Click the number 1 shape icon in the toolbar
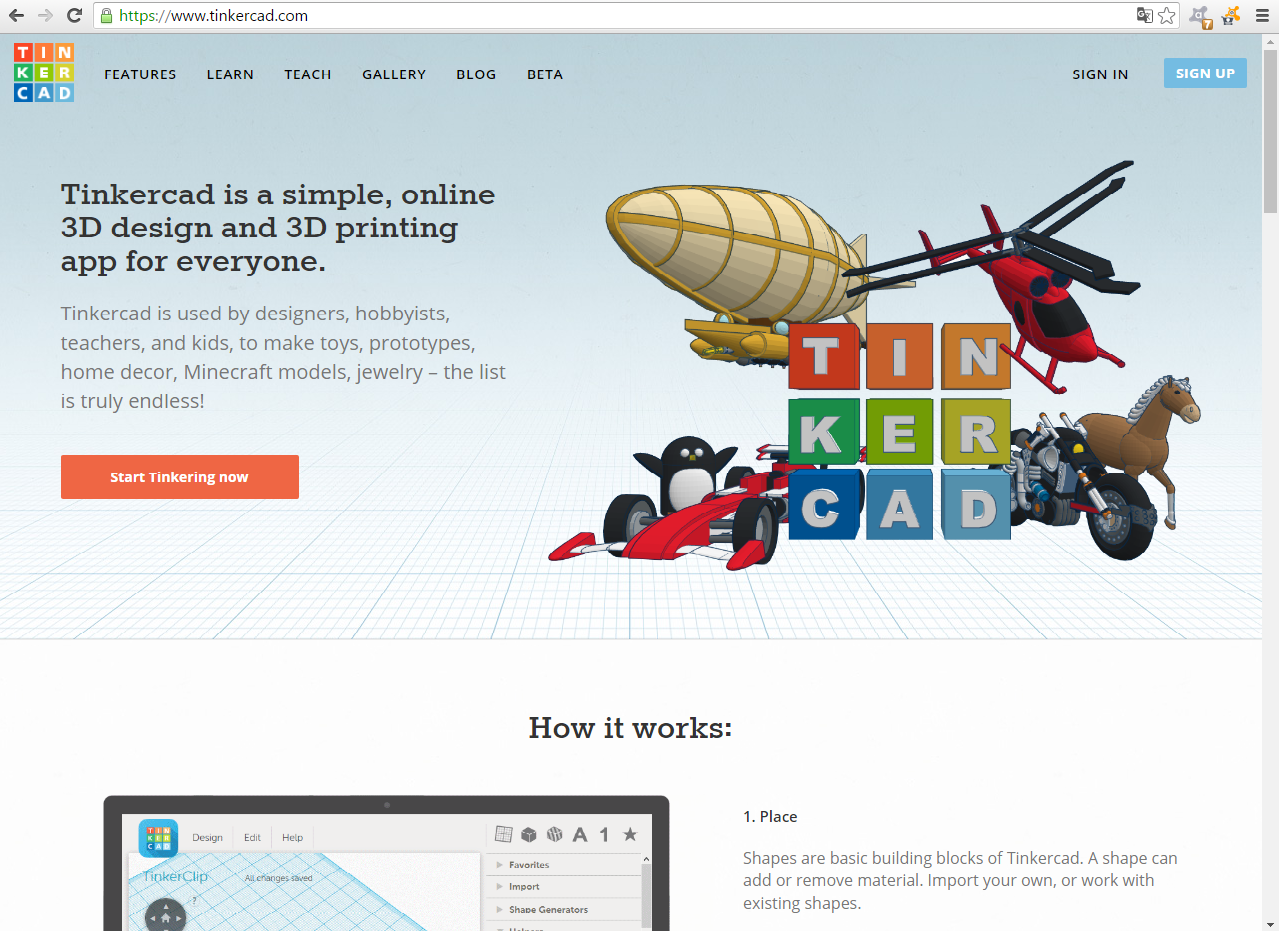The height and width of the screenshot is (931, 1279). 605,834
